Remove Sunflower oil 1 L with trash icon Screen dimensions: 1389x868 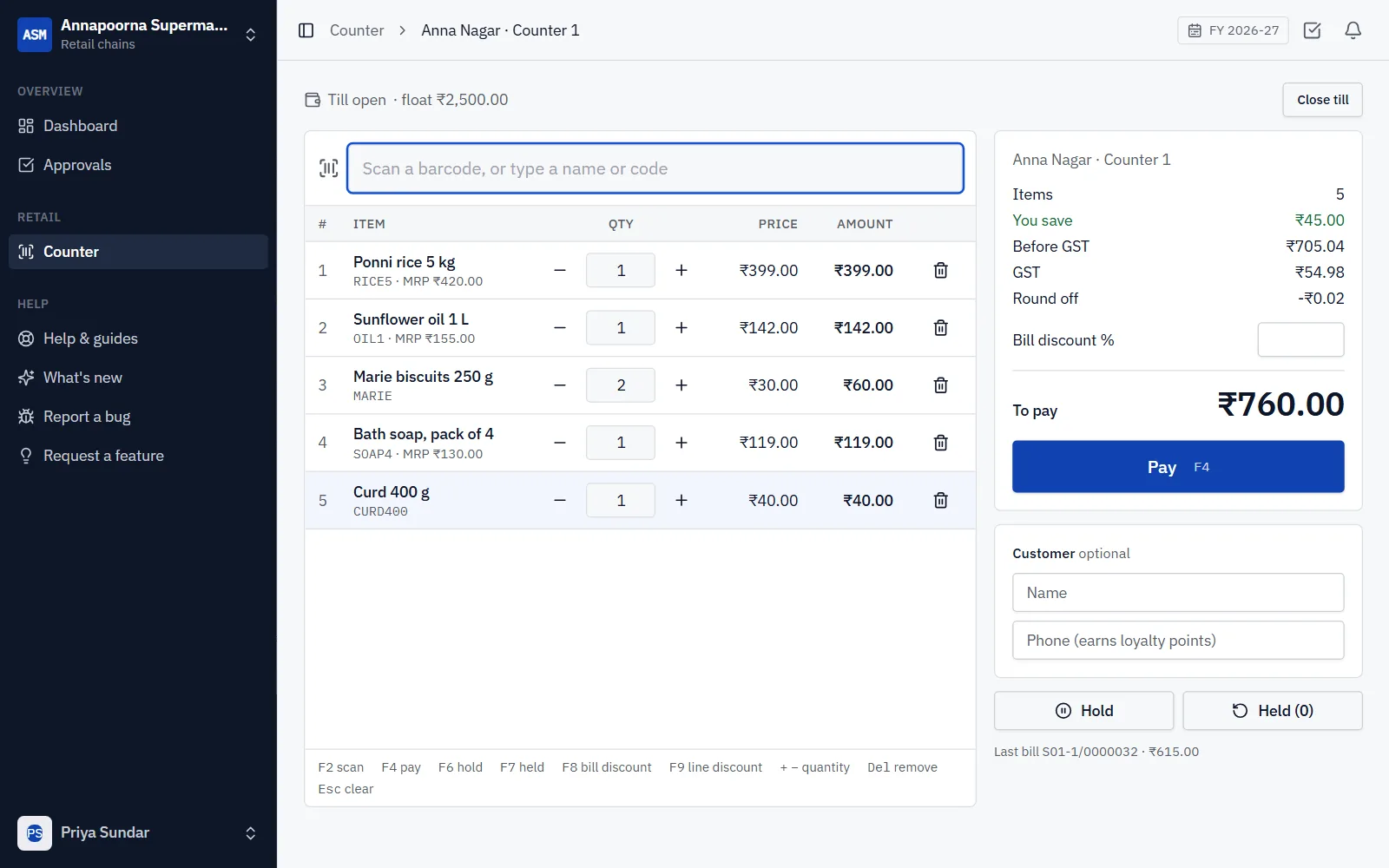click(940, 328)
